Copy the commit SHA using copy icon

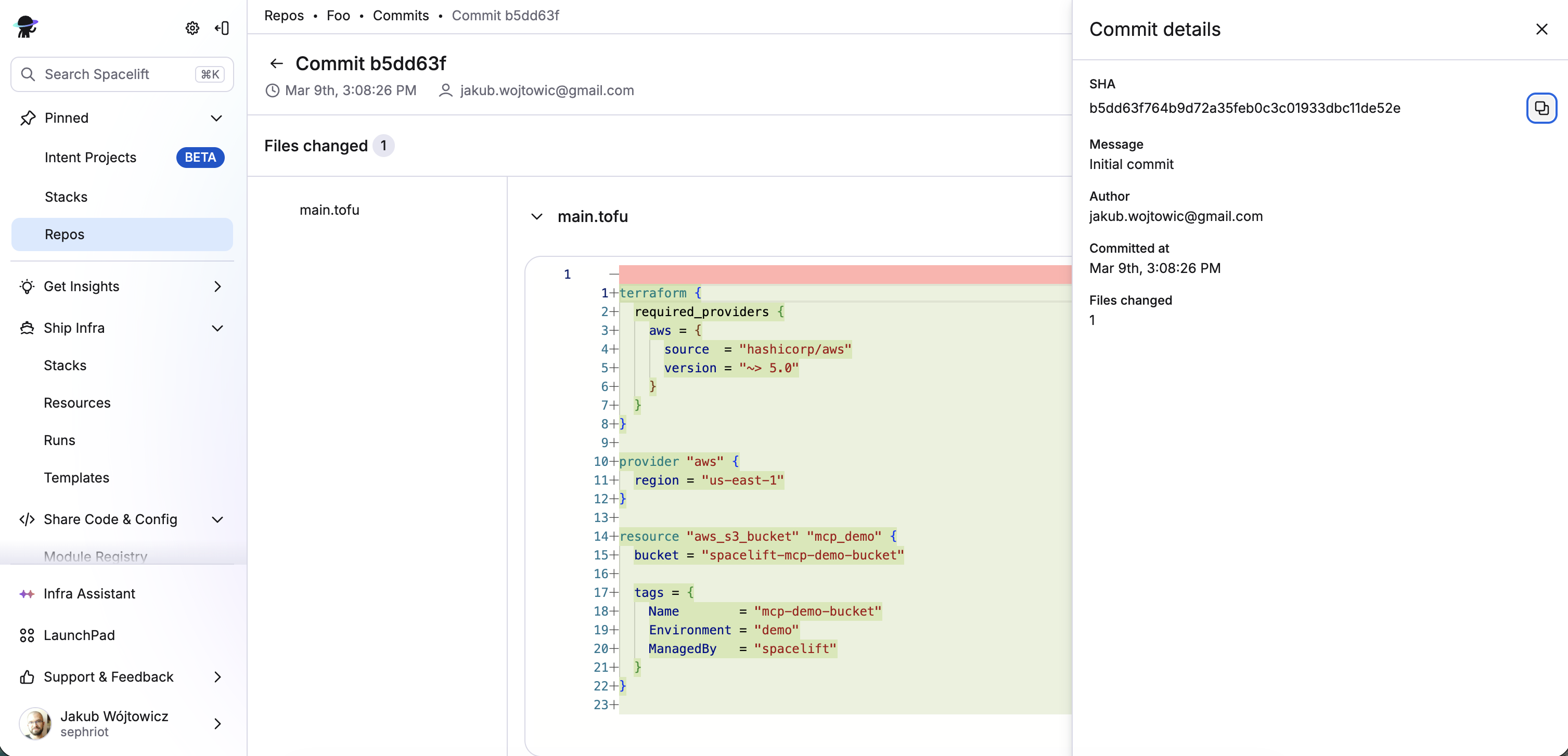[1542, 108]
